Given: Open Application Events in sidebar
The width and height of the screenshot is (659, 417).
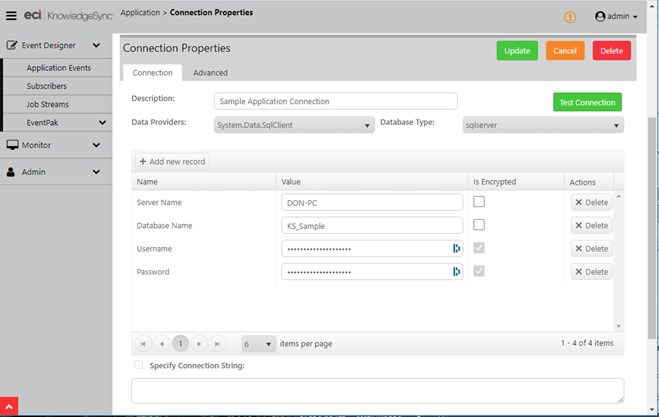Looking at the screenshot, I should pos(58,68).
